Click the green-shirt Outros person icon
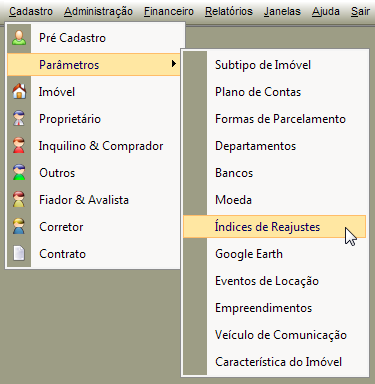375x384 pixels. coord(19,173)
